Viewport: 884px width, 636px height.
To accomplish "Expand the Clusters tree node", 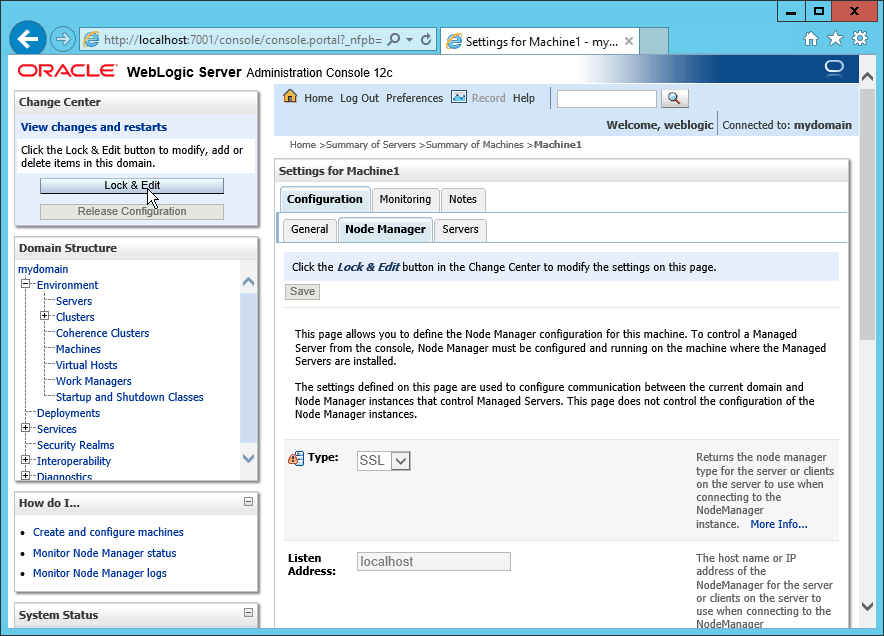I will 45,317.
